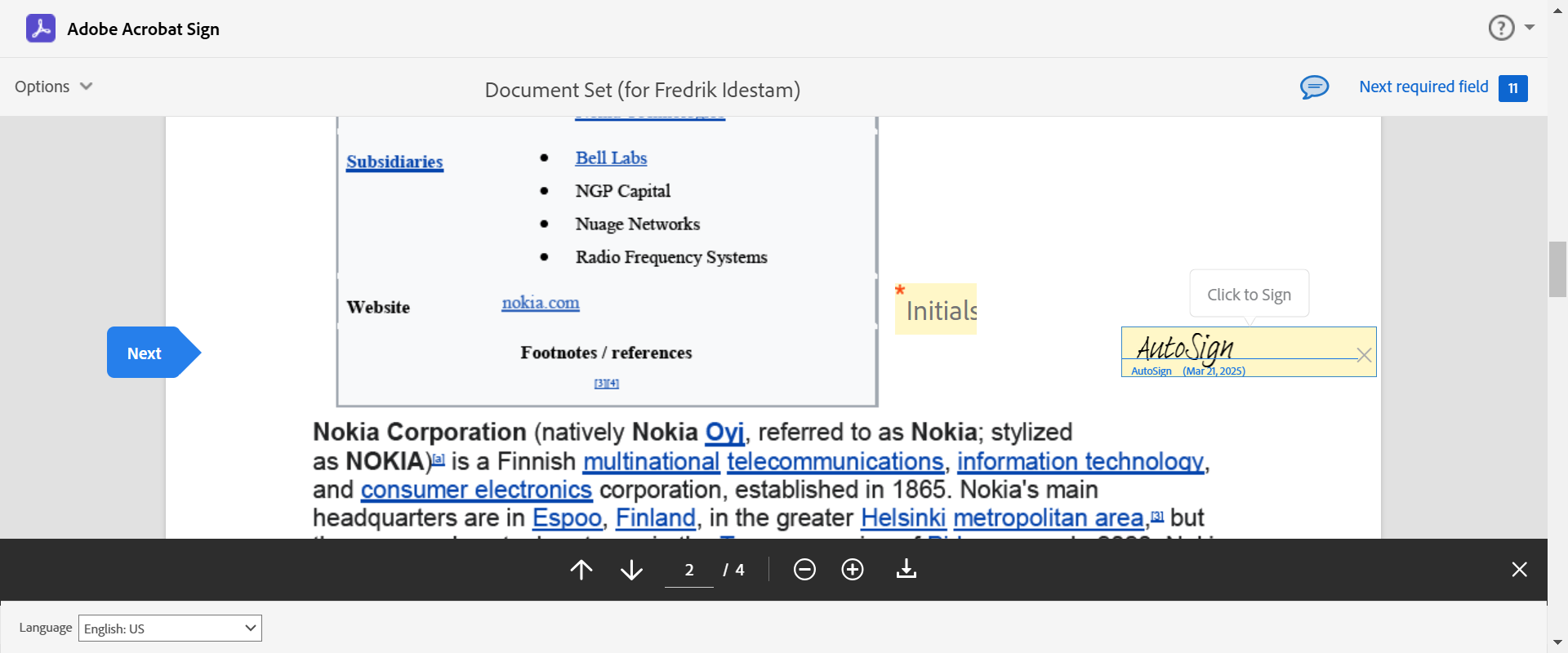Close the bottom page toolbar

click(x=1519, y=570)
